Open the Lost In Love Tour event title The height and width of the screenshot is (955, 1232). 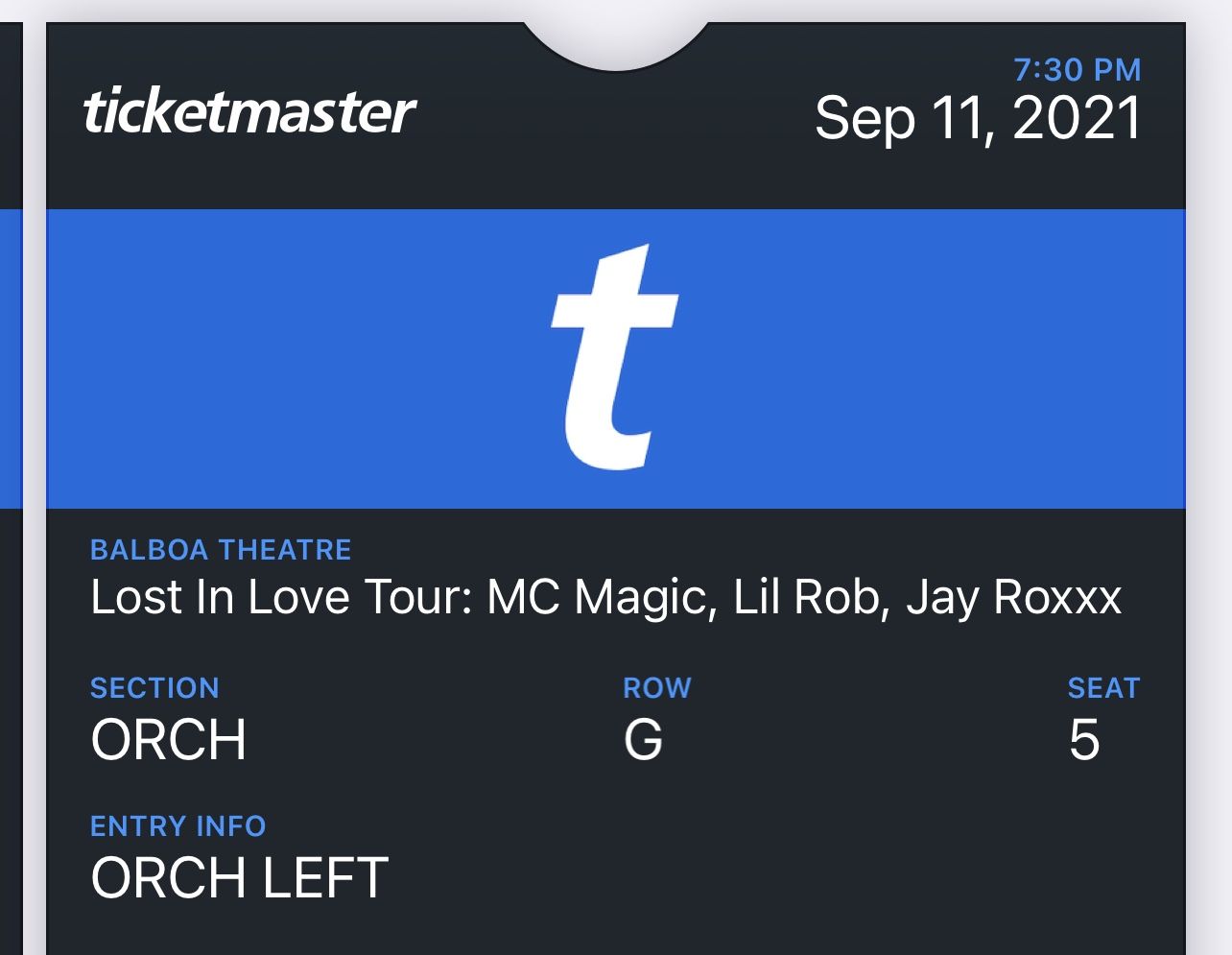pos(605,597)
